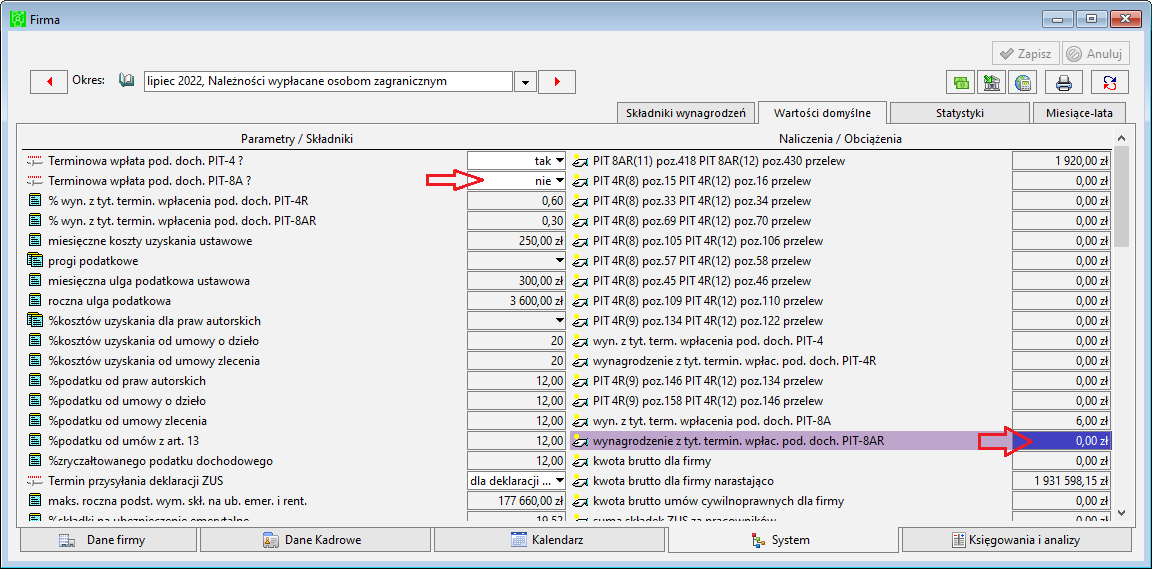Click the 250,00 zł monthly costs field

tap(517, 241)
